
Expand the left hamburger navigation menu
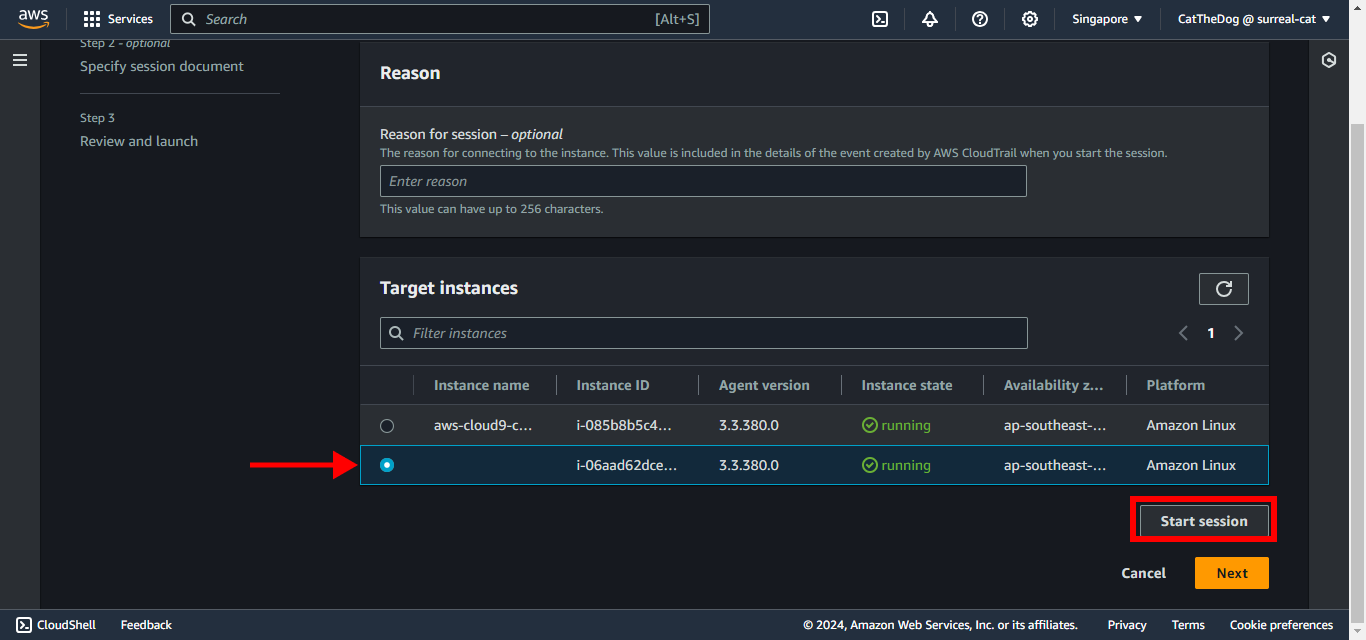click(x=20, y=61)
